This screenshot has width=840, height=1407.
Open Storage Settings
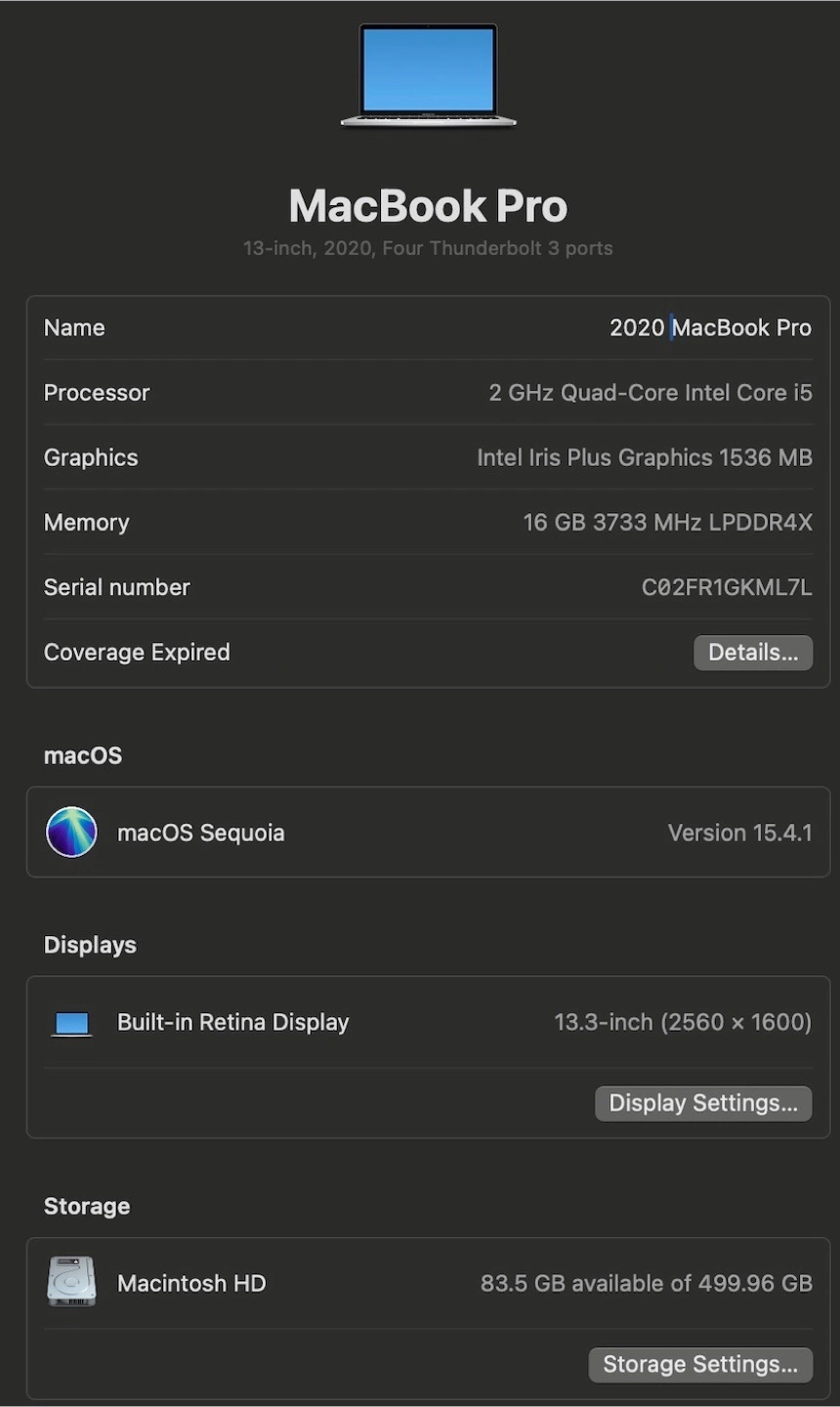[x=699, y=1364]
